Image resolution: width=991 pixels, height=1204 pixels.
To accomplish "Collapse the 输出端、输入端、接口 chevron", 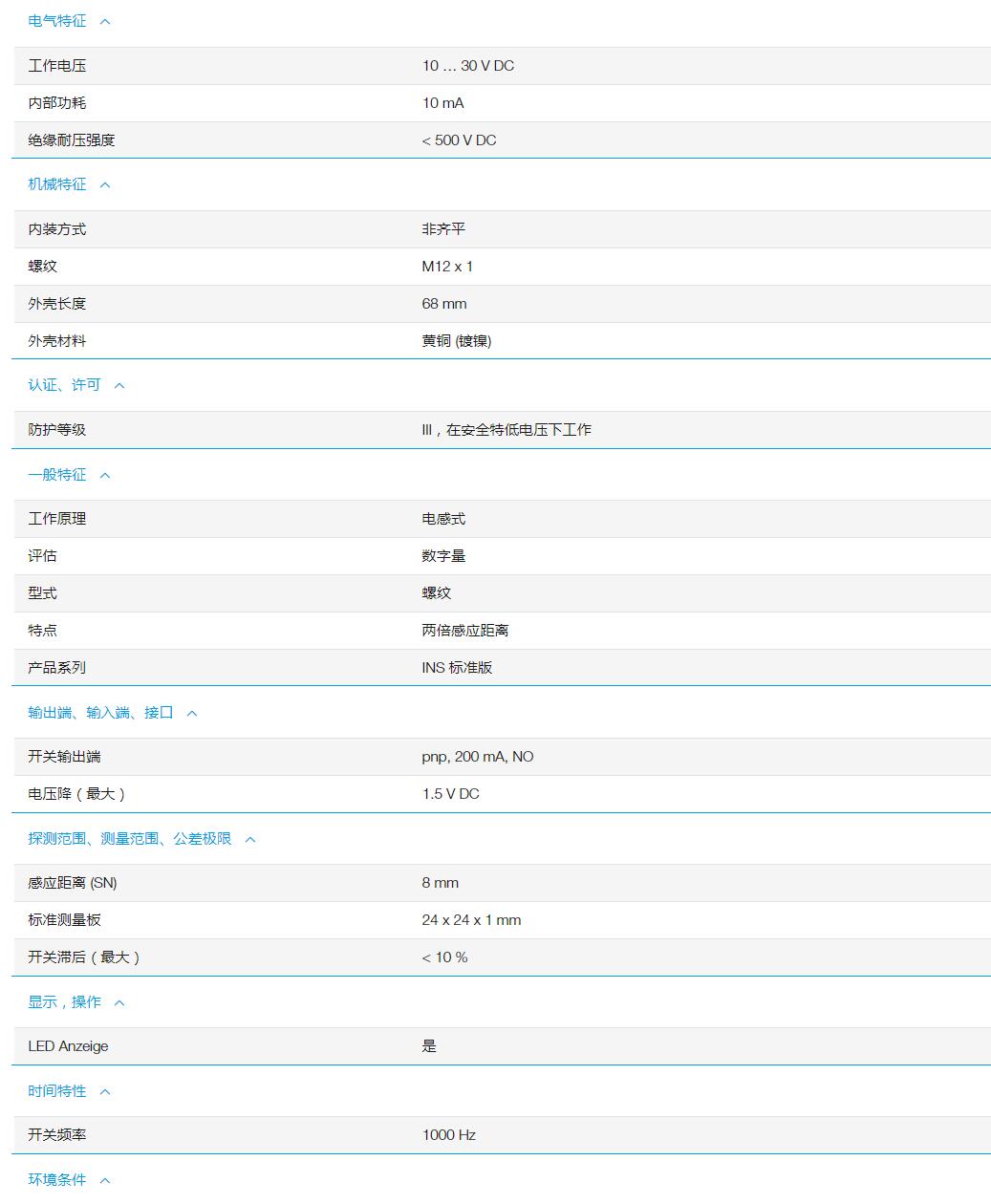I will pos(192,712).
